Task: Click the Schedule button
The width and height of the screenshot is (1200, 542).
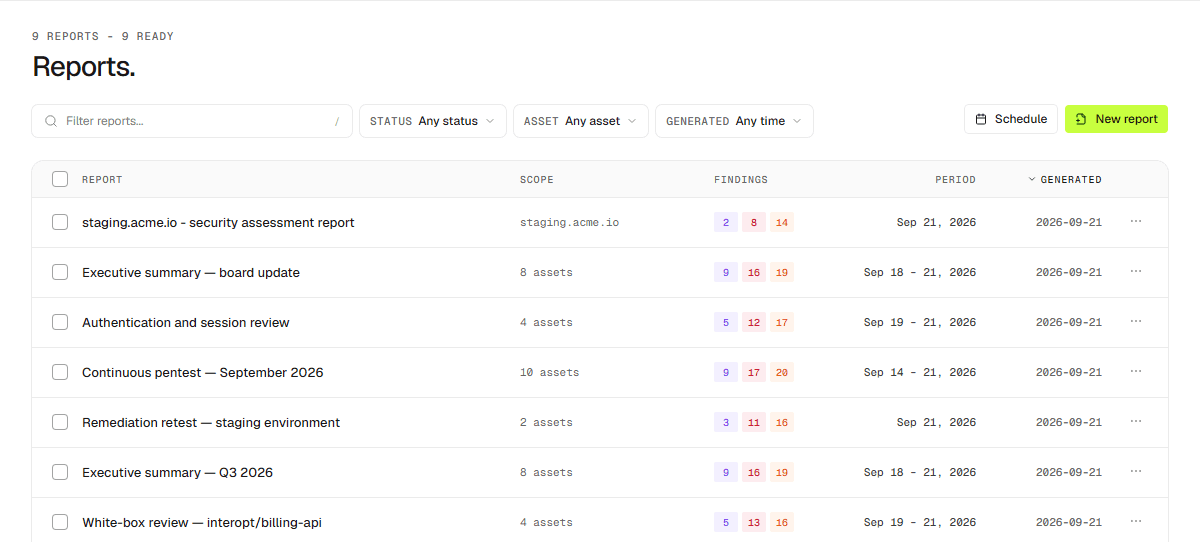Action: click(x=1011, y=119)
